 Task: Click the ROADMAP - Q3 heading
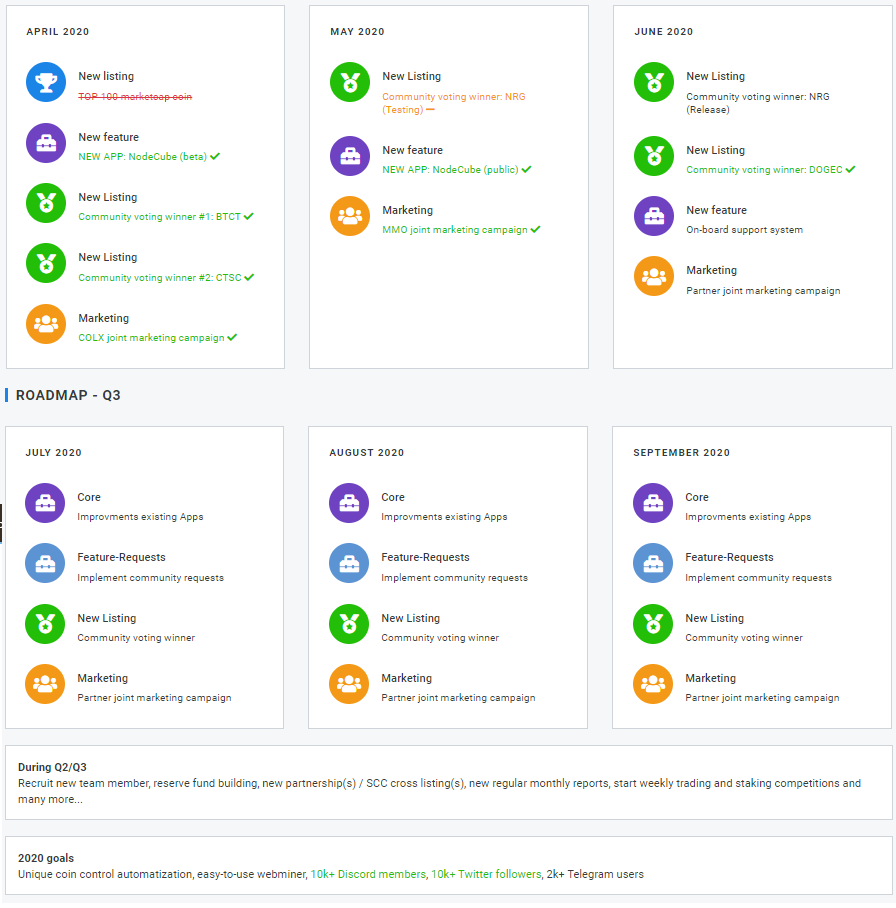68,396
